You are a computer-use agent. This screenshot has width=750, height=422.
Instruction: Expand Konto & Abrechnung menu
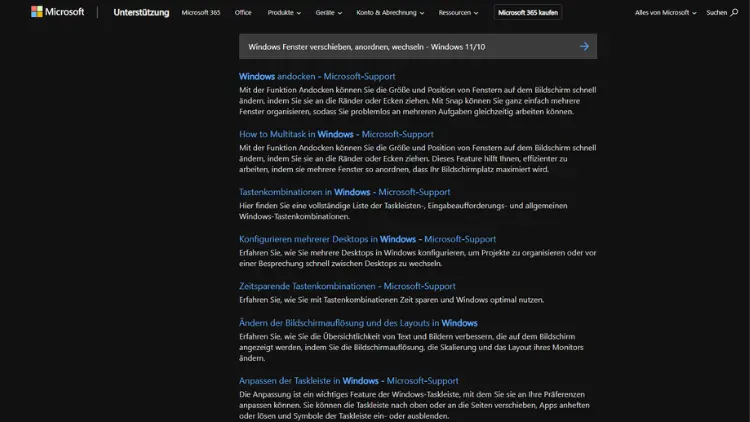[390, 13]
